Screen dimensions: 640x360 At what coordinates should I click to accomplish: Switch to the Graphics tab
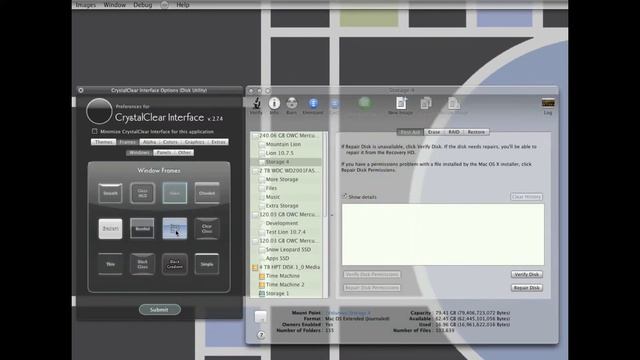pyautogui.click(x=194, y=142)
